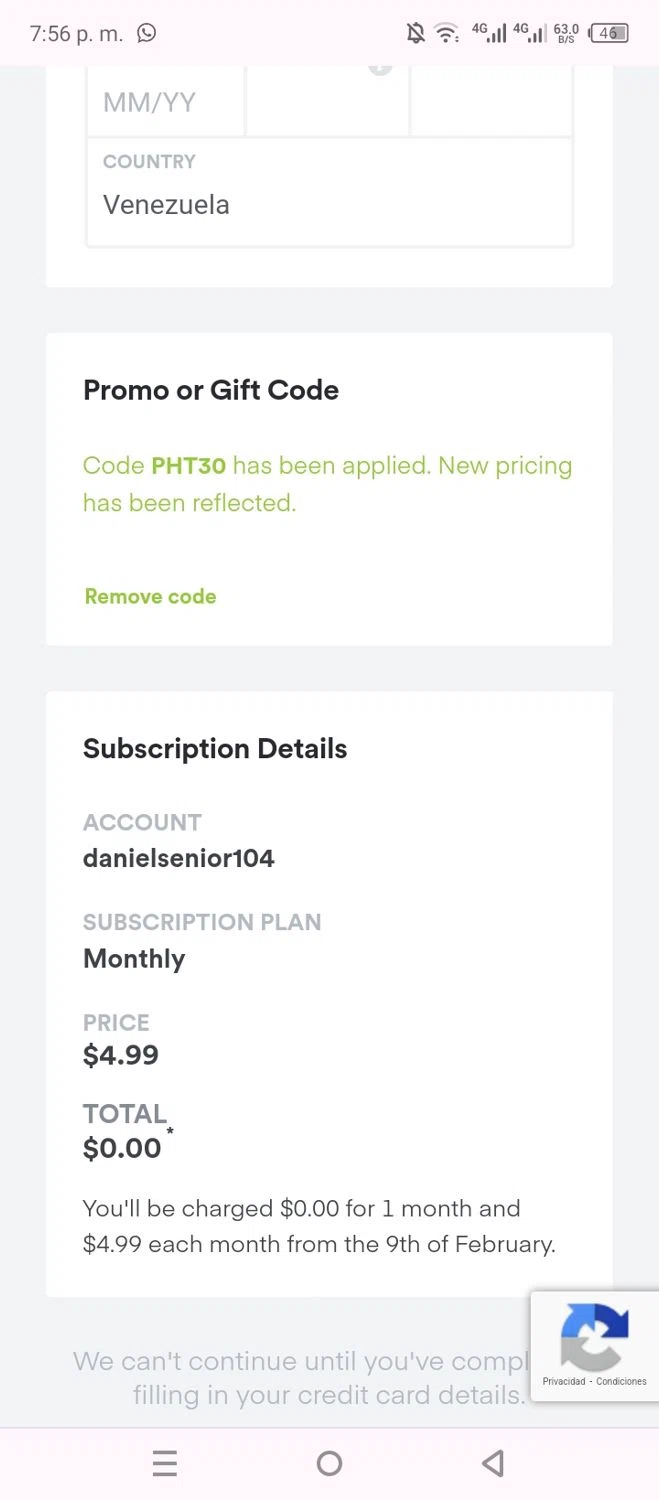Open the Country selector showing Venezuela

(329, 191)
